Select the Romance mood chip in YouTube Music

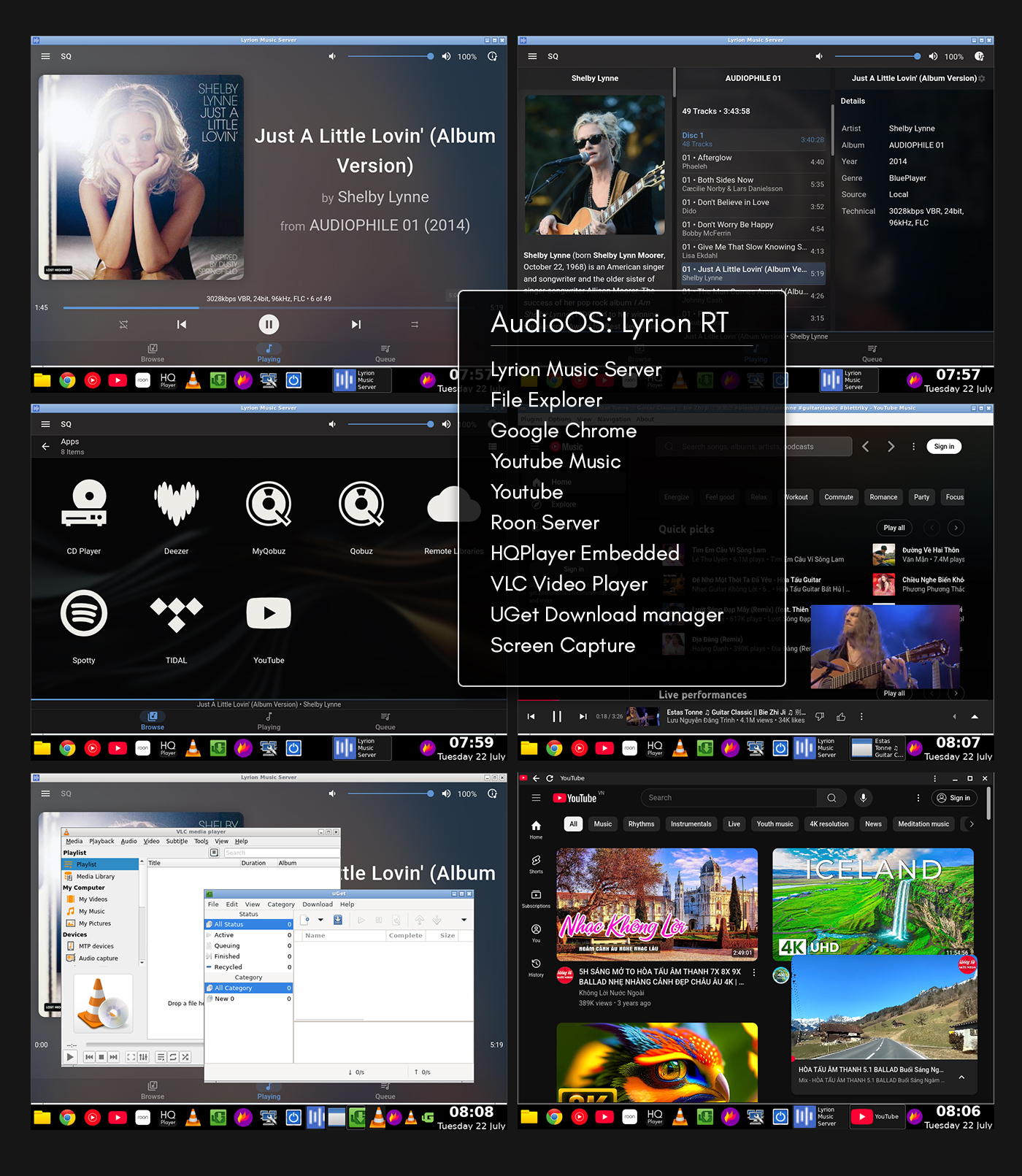pos(883,497)
